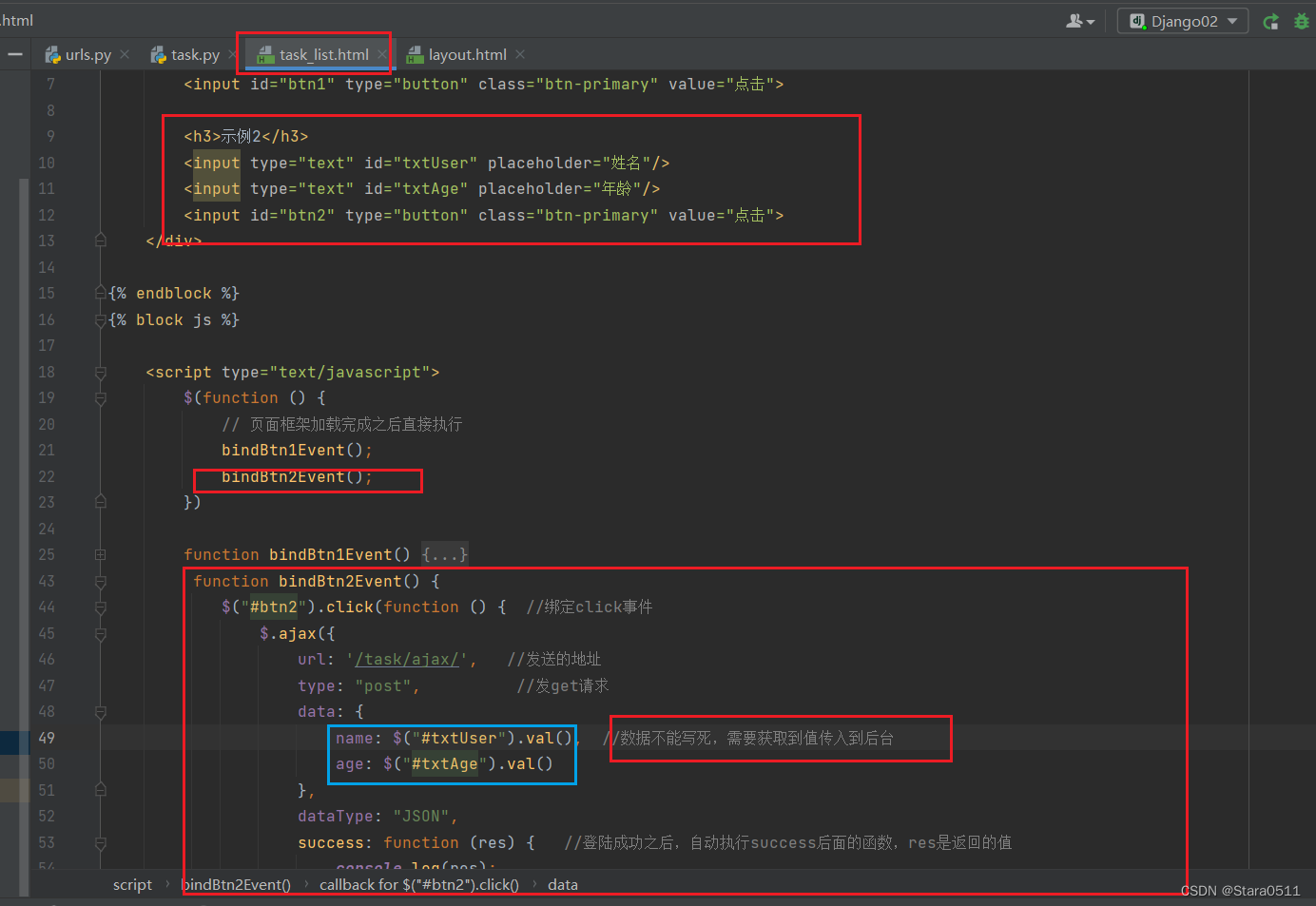The image size is (1316, 906).
Task: Collapse the fold marker at line 44
Action: [x=100, y=607]
